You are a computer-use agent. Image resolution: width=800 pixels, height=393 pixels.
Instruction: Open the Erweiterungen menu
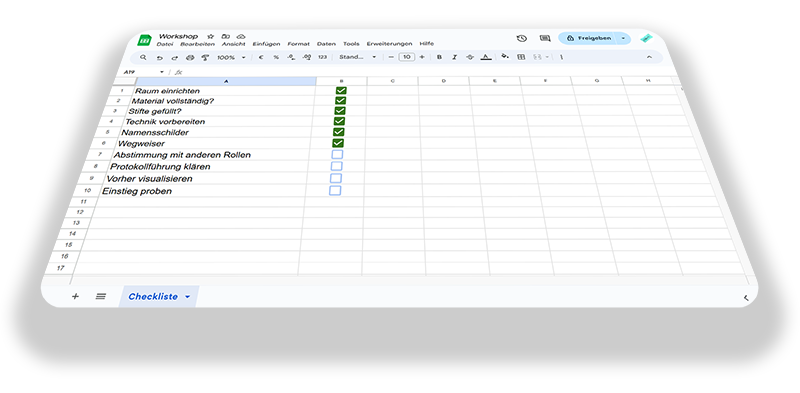pos(389,44)
